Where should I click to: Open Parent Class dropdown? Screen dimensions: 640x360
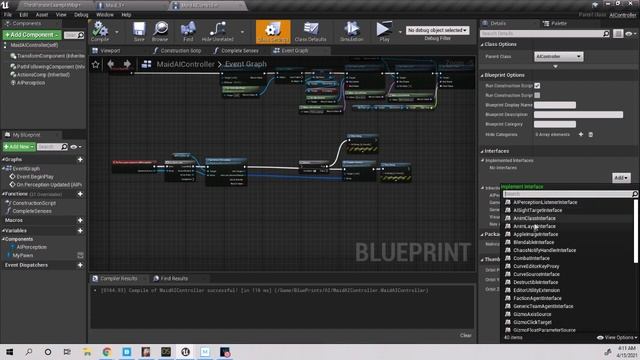coord(558,56)
